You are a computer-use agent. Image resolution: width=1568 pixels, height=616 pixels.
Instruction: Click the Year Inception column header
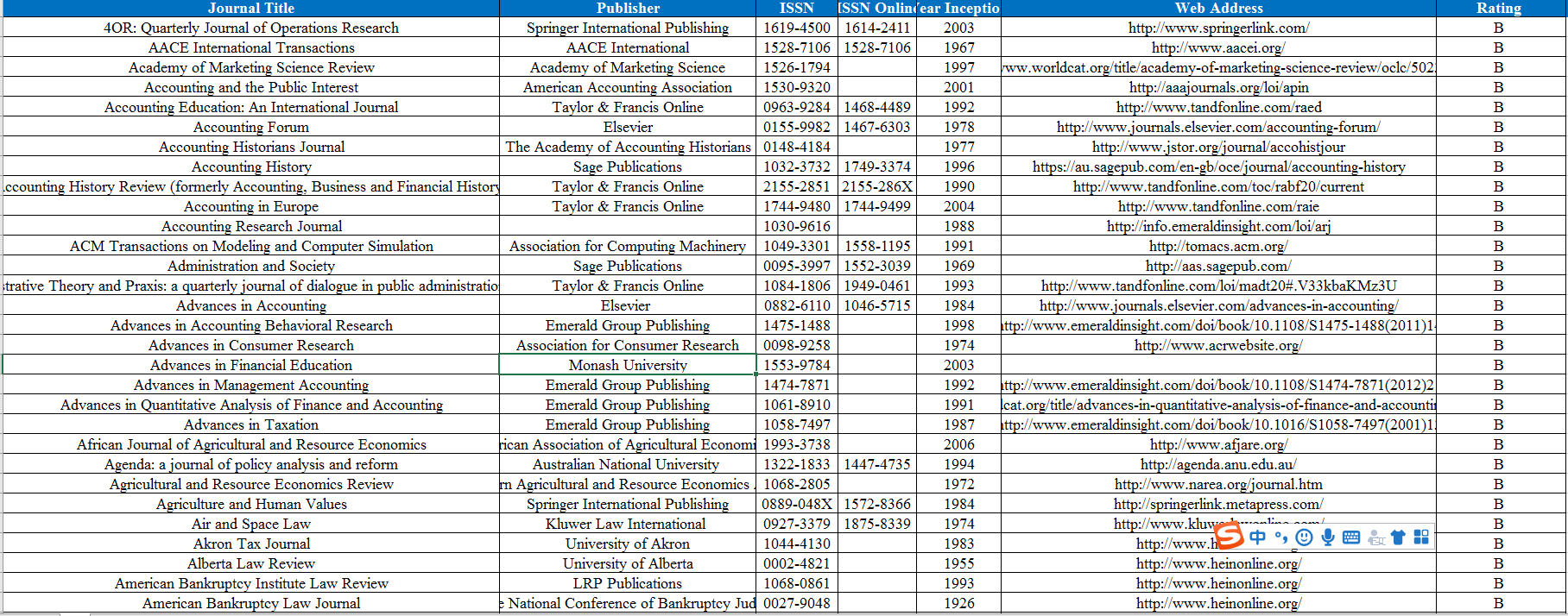(x=958, y=9)
